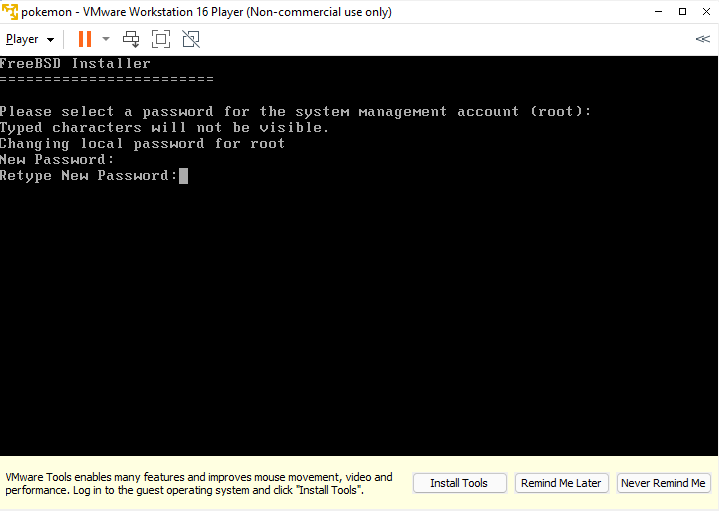Viewport: 719px width, 511px height.
Task: Click the VMware Workstation title bar icon
Action: (x=10, y=12)
